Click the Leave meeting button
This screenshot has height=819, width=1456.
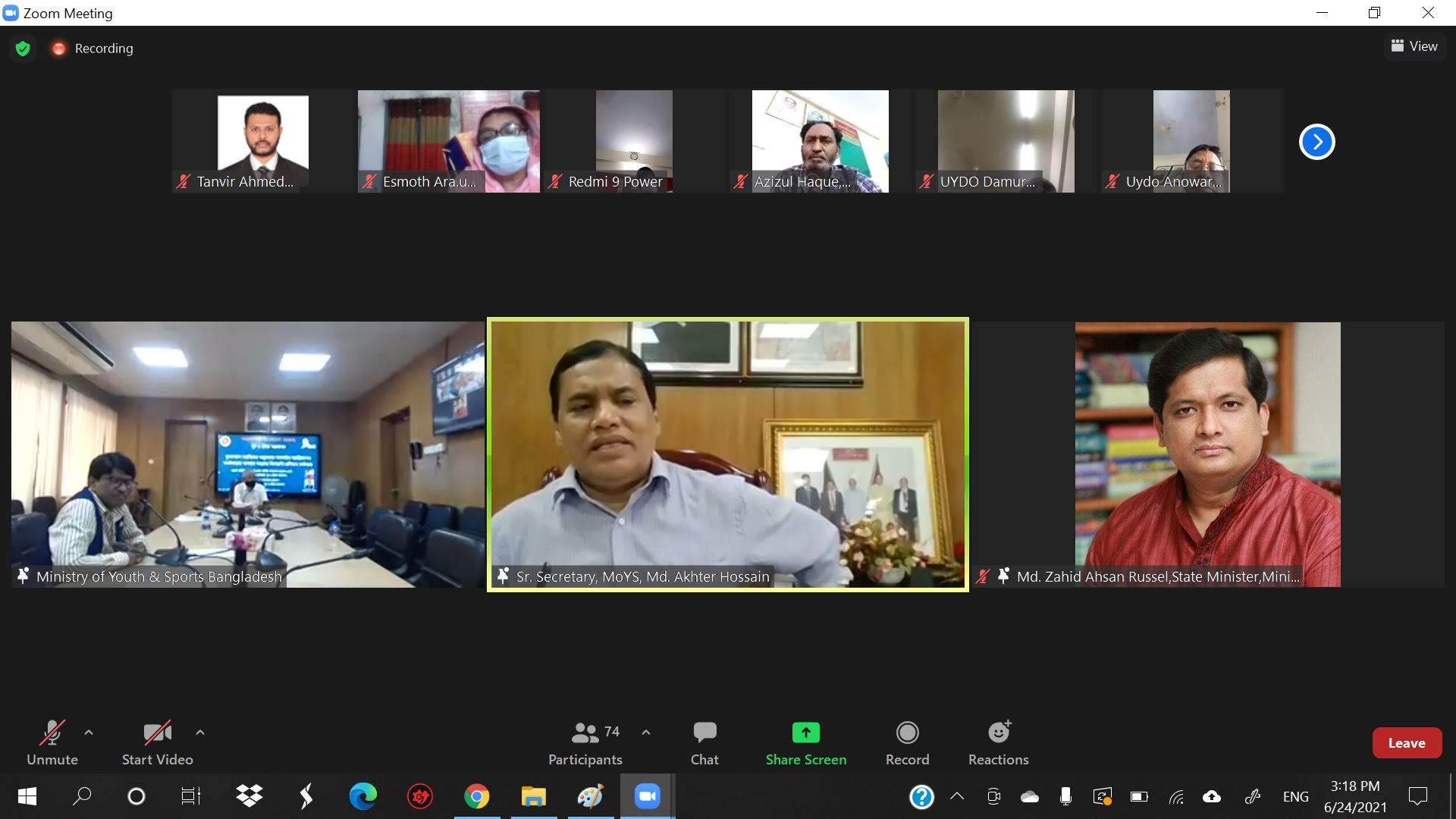(1406, 743)
